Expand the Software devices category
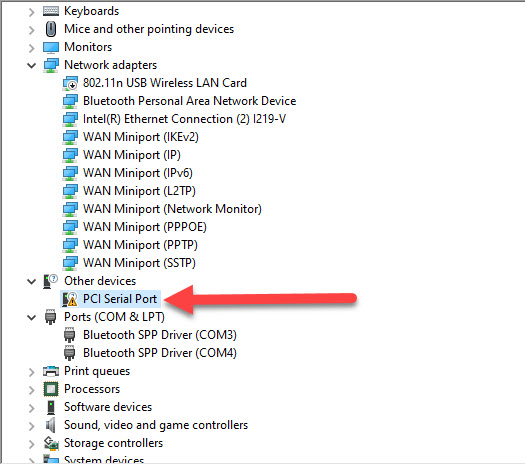Screen dimensions: 525x465 (x=31, y=408)
